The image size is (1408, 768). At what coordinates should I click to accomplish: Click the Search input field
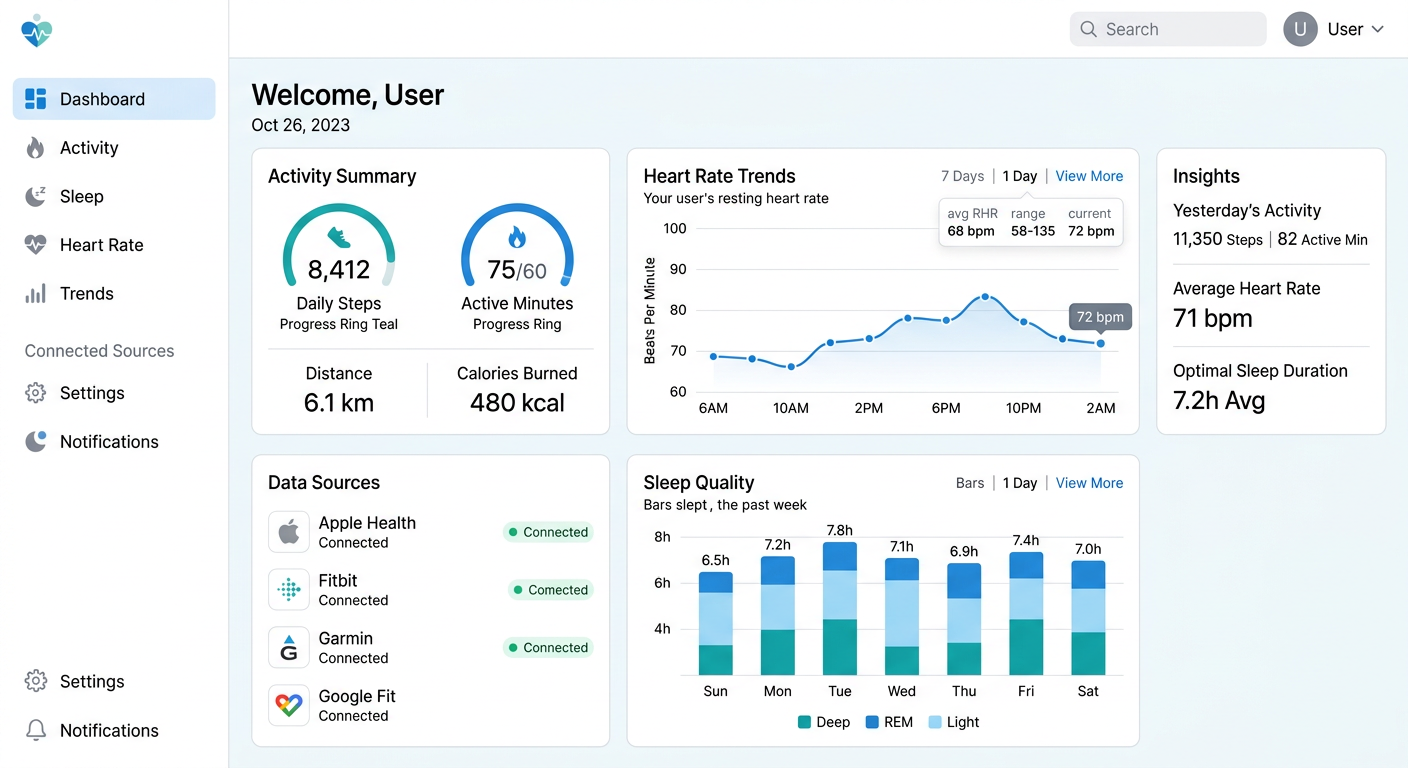pyautogui.click(x=1168, y=29)
